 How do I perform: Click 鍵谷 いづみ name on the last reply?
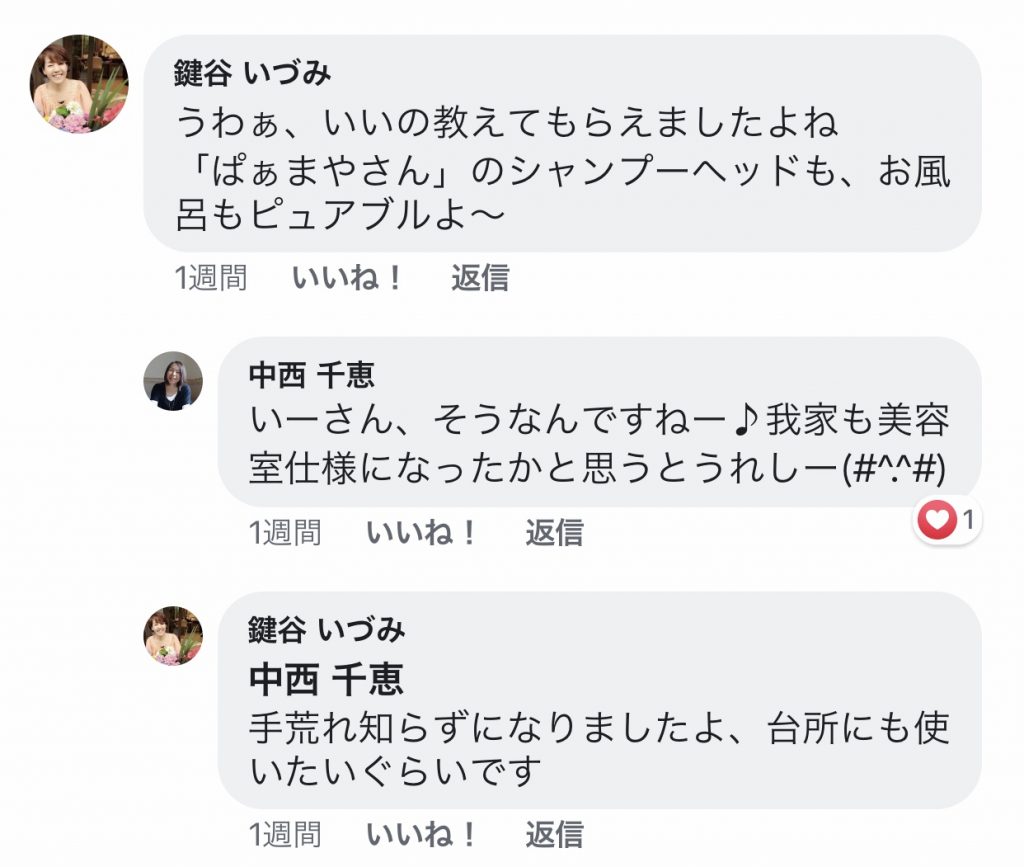point(327,630)
